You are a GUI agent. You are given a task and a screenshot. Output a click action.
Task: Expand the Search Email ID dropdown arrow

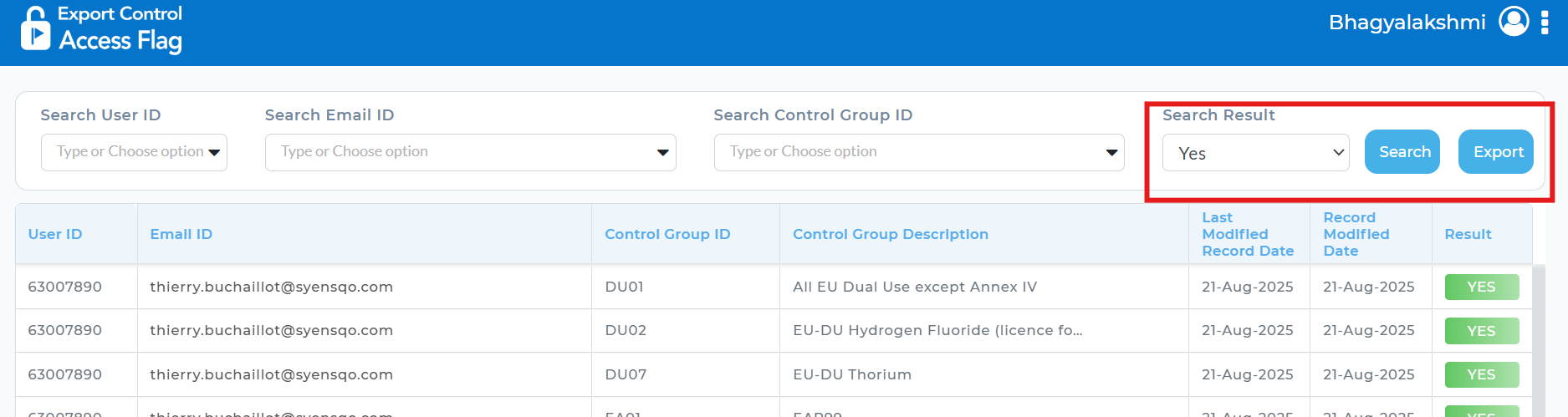(662, 152)
